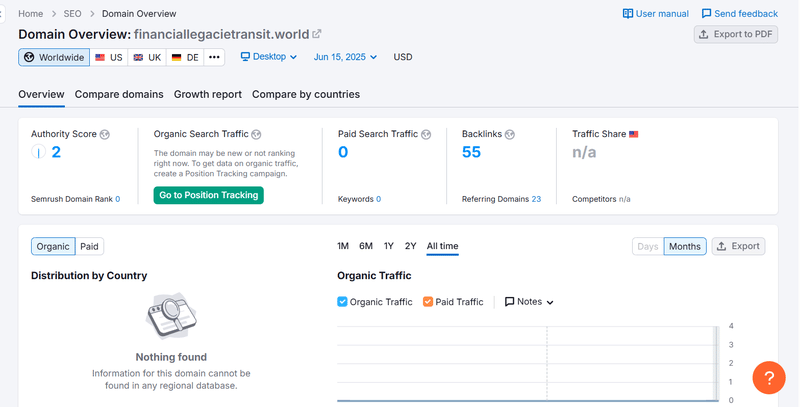
Task: Switch chart granularity to Months
Action: [685, 246]
